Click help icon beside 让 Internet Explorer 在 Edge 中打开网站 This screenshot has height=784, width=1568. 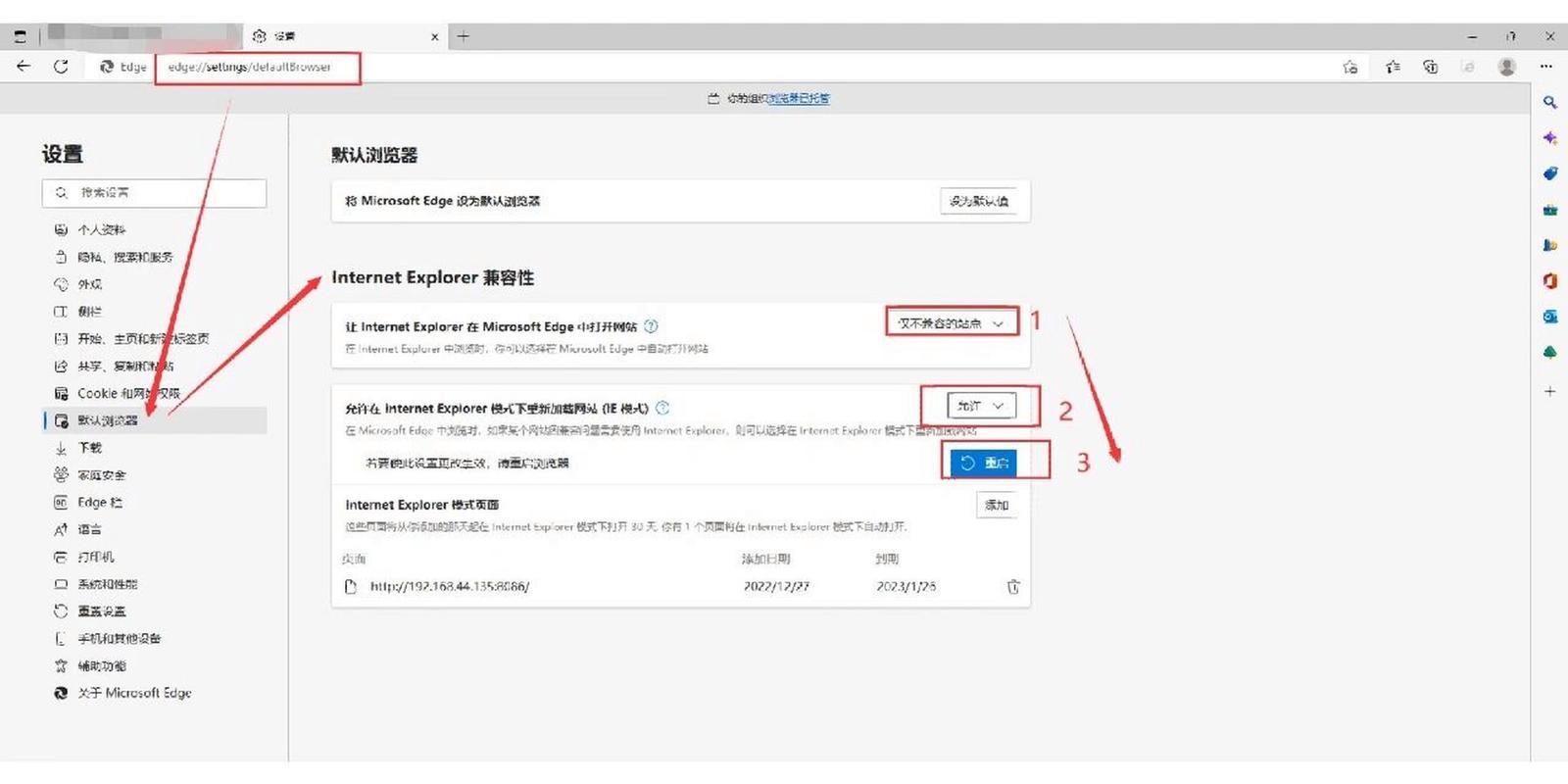(x=651, y=326)
